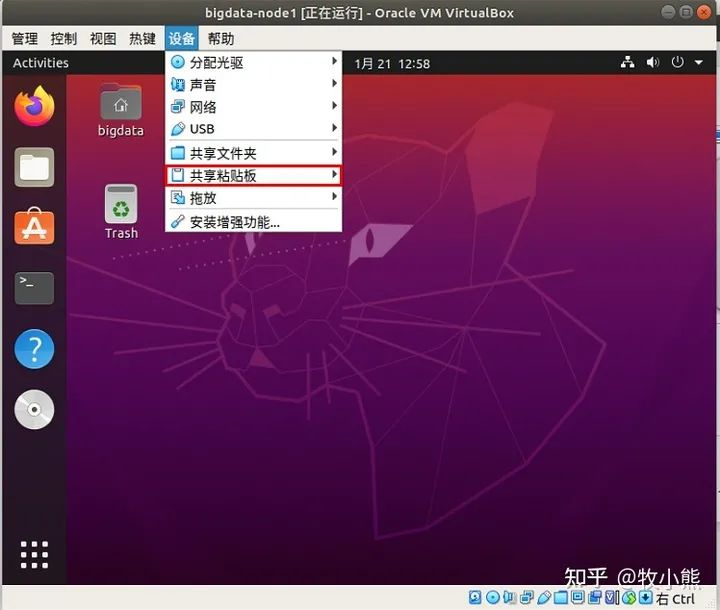Expand 拖放 submenu arrow
The image size is (720, 610).
click(x=334, y=197)
